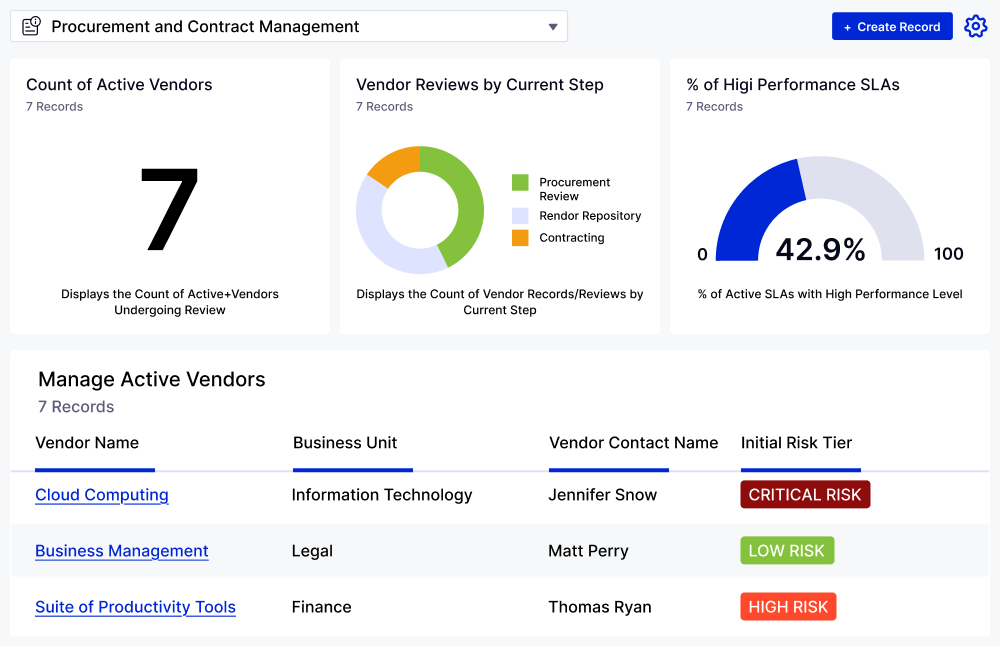The height and width of the screenshot is (646, 1000).
Task: Click the Create Record button
Action: 892,27
